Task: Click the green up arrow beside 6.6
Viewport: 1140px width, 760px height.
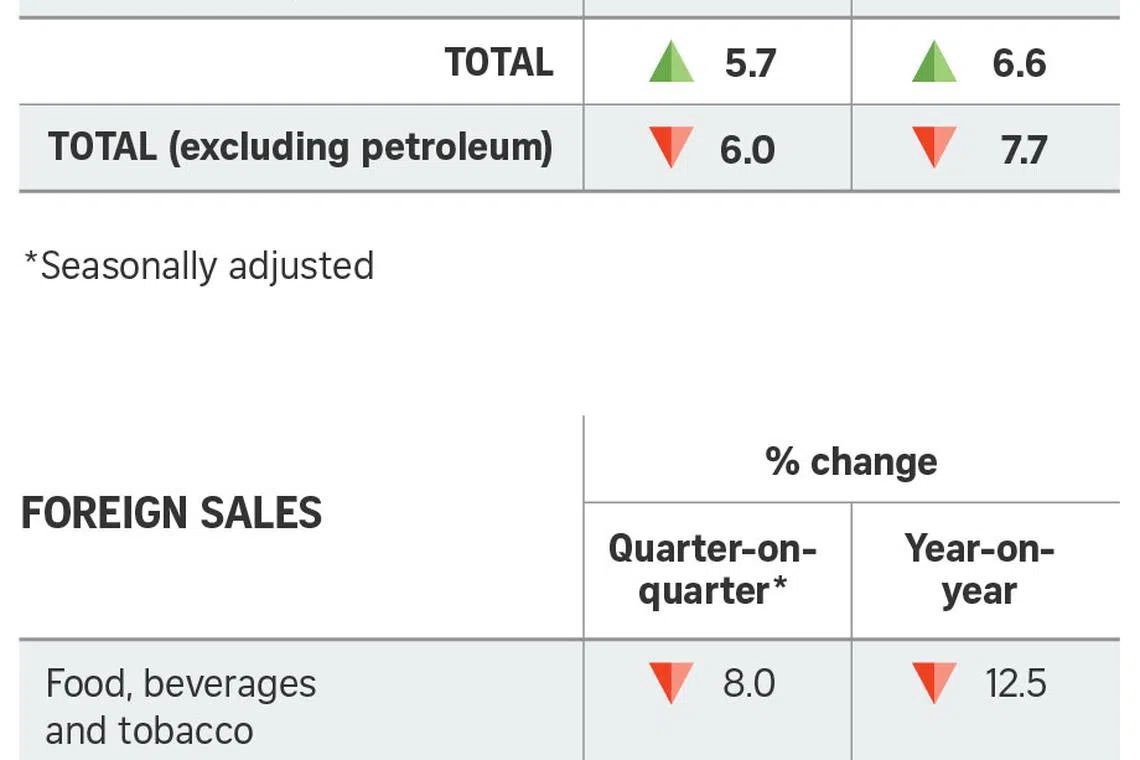Action: [x=935, y=63]
